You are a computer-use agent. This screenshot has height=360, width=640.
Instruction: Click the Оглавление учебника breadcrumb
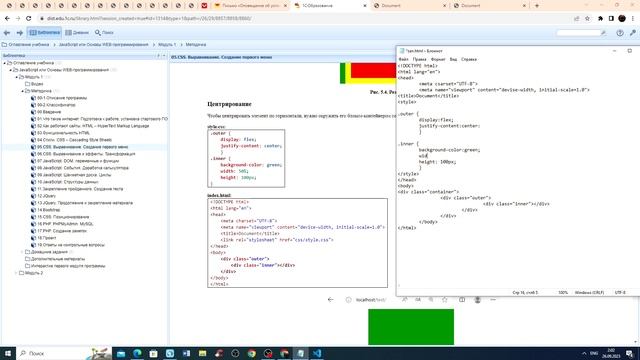point(29,44)
